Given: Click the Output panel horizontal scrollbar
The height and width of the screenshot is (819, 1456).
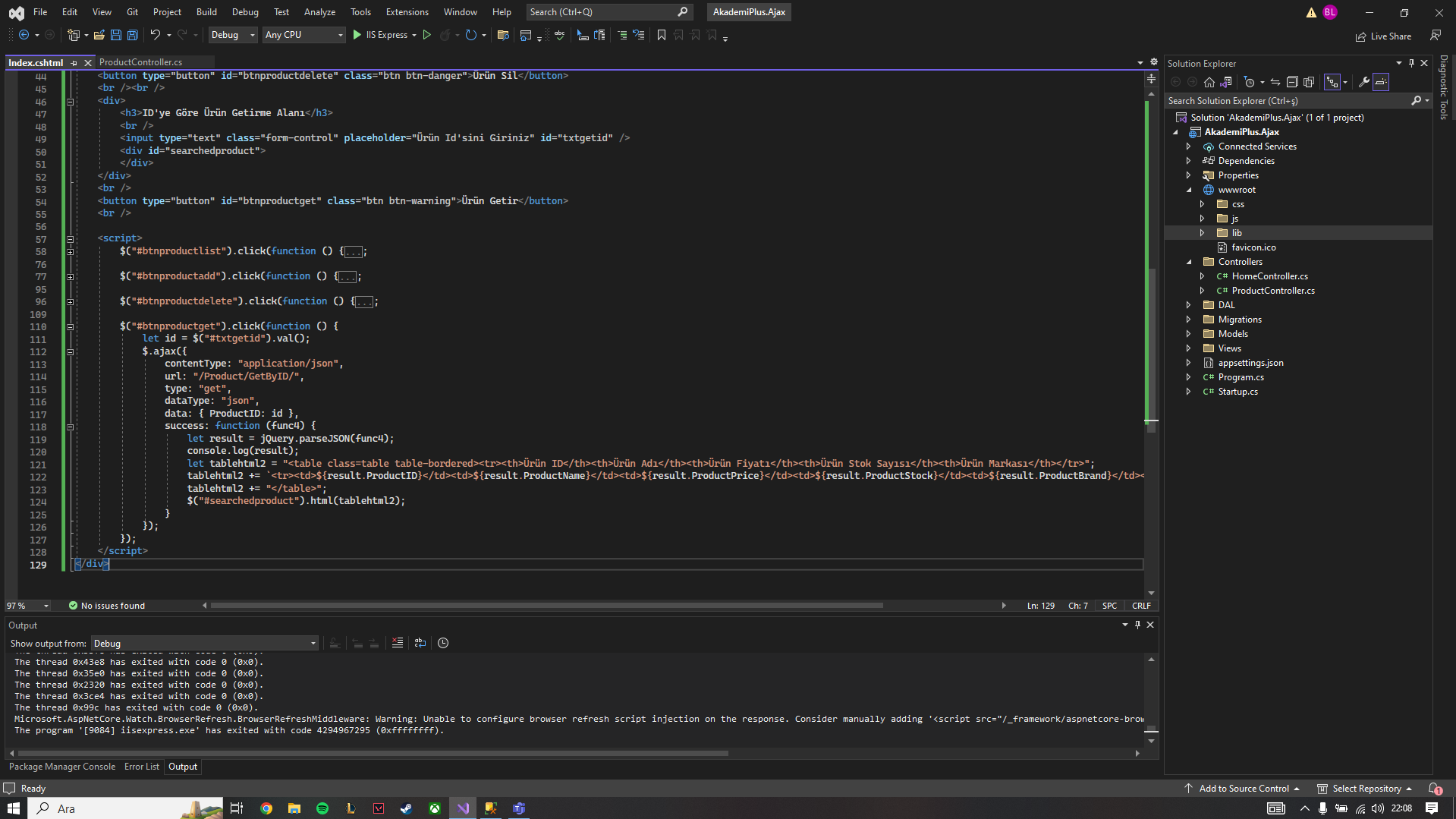Looking at the screenshot, I should click(372, 754).
